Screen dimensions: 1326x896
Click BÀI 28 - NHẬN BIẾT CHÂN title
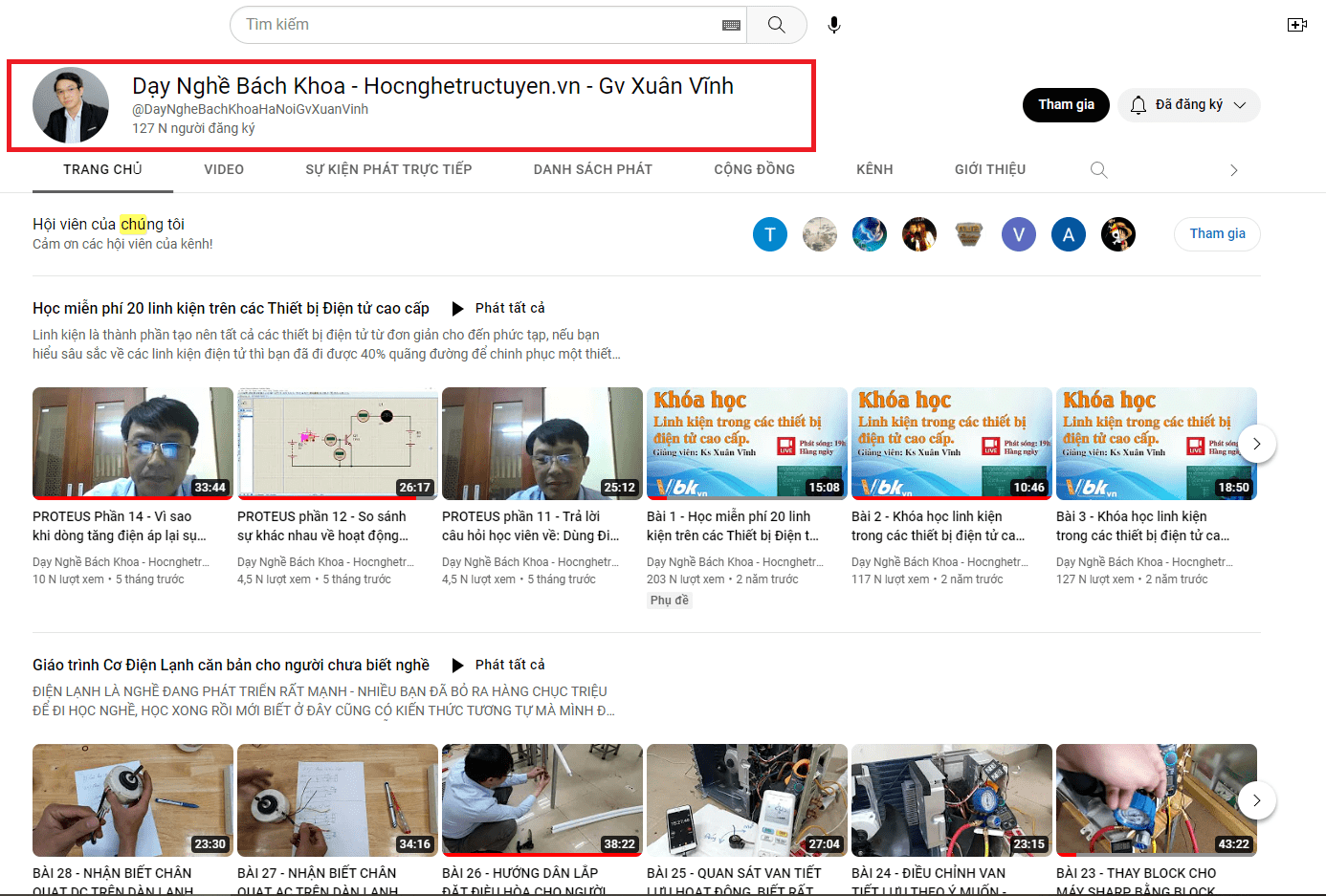(x=113, y=882)
